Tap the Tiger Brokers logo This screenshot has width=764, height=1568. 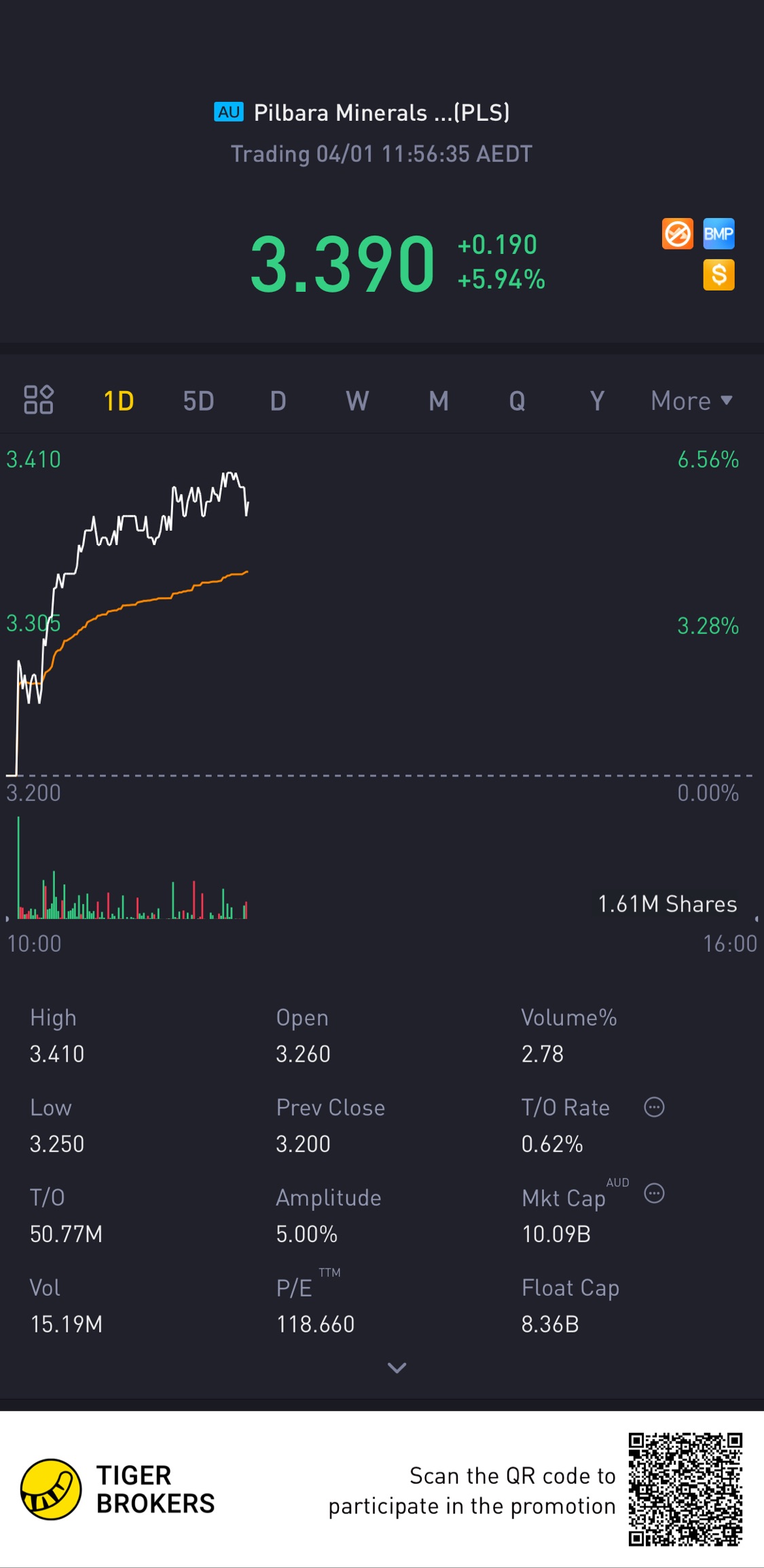[x=51, y=1489]
